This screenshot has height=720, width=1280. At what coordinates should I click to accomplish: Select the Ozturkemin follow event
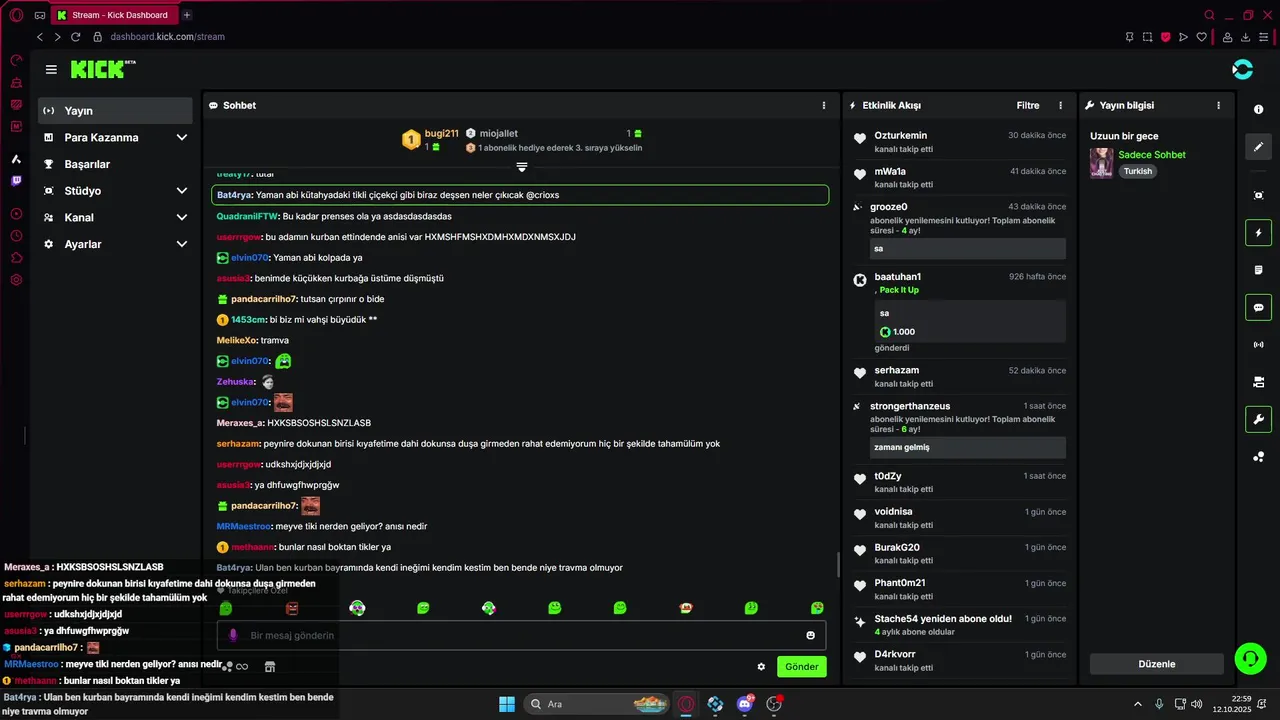[x=960, y=142]
